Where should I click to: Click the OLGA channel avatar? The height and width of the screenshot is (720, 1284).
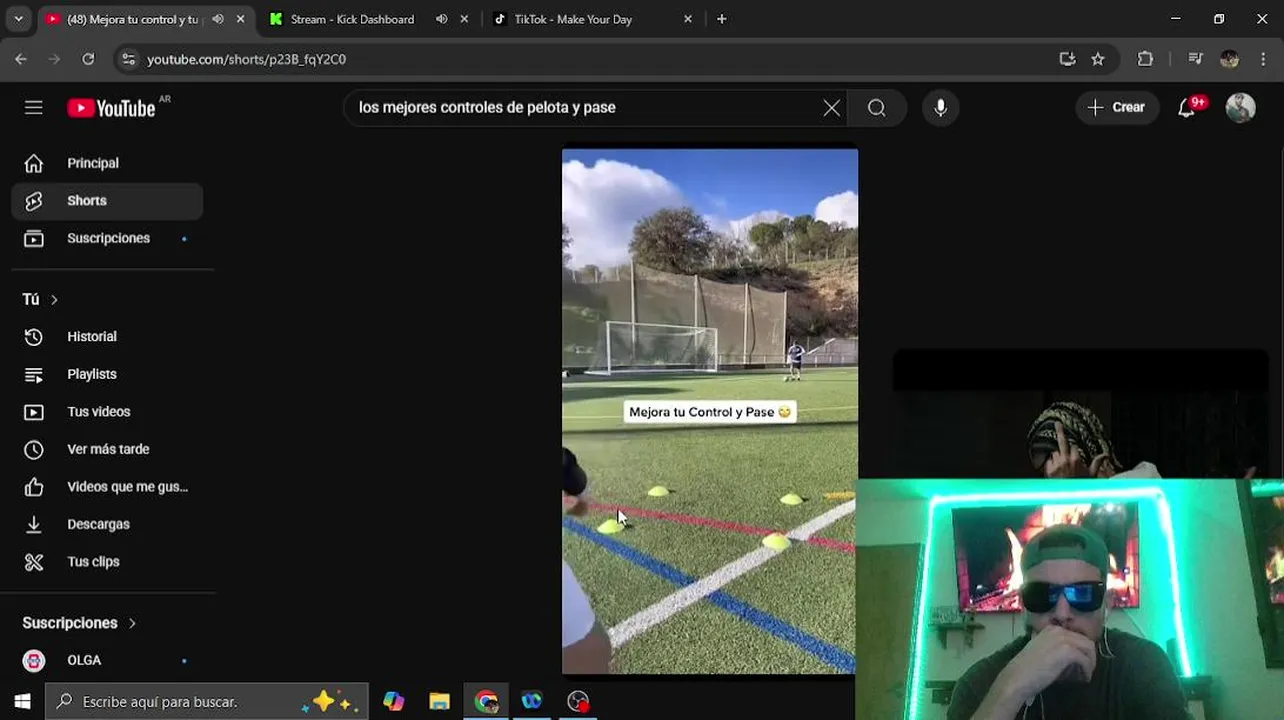(34, 660)
